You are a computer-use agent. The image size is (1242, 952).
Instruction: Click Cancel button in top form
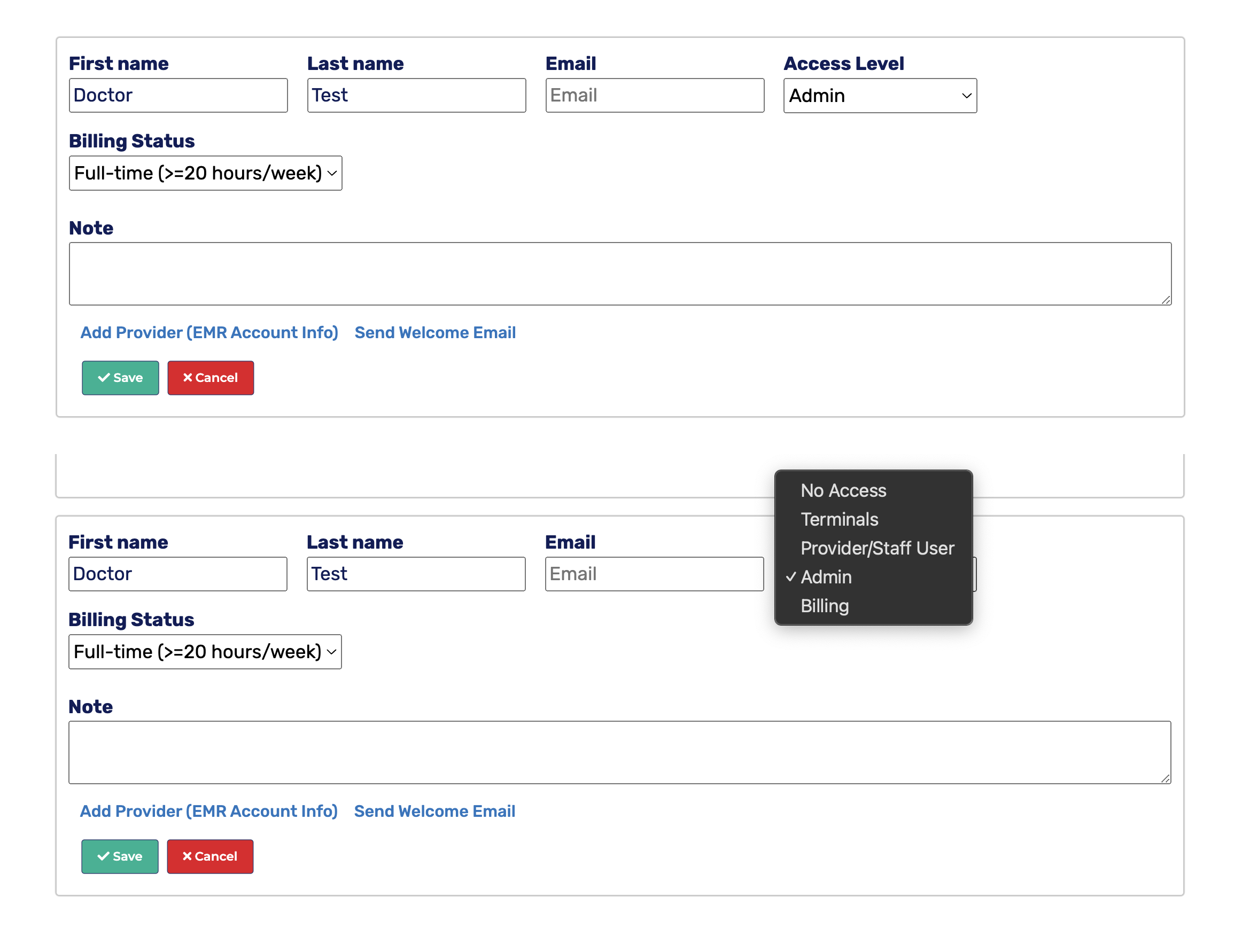click(x=211, y=378)
